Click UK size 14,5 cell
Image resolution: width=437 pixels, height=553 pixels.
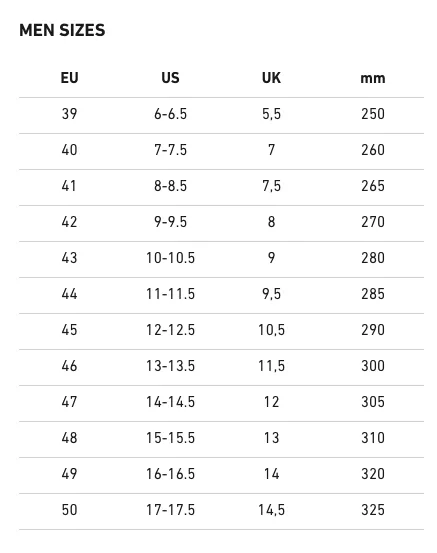(x=271, y=510)
